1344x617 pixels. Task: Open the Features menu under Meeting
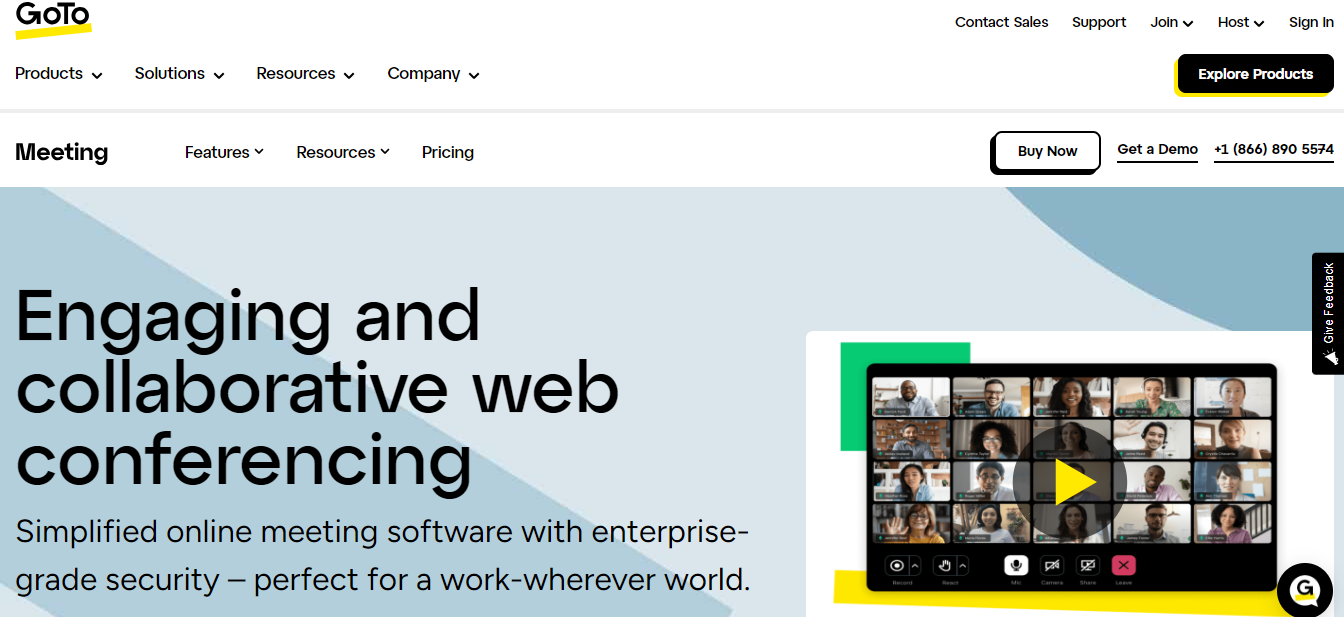click(224, 152)
